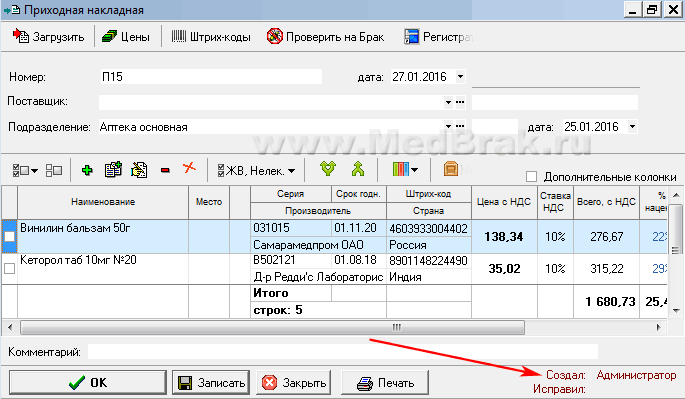Add a new row with green plus

(x=87, y=170)
